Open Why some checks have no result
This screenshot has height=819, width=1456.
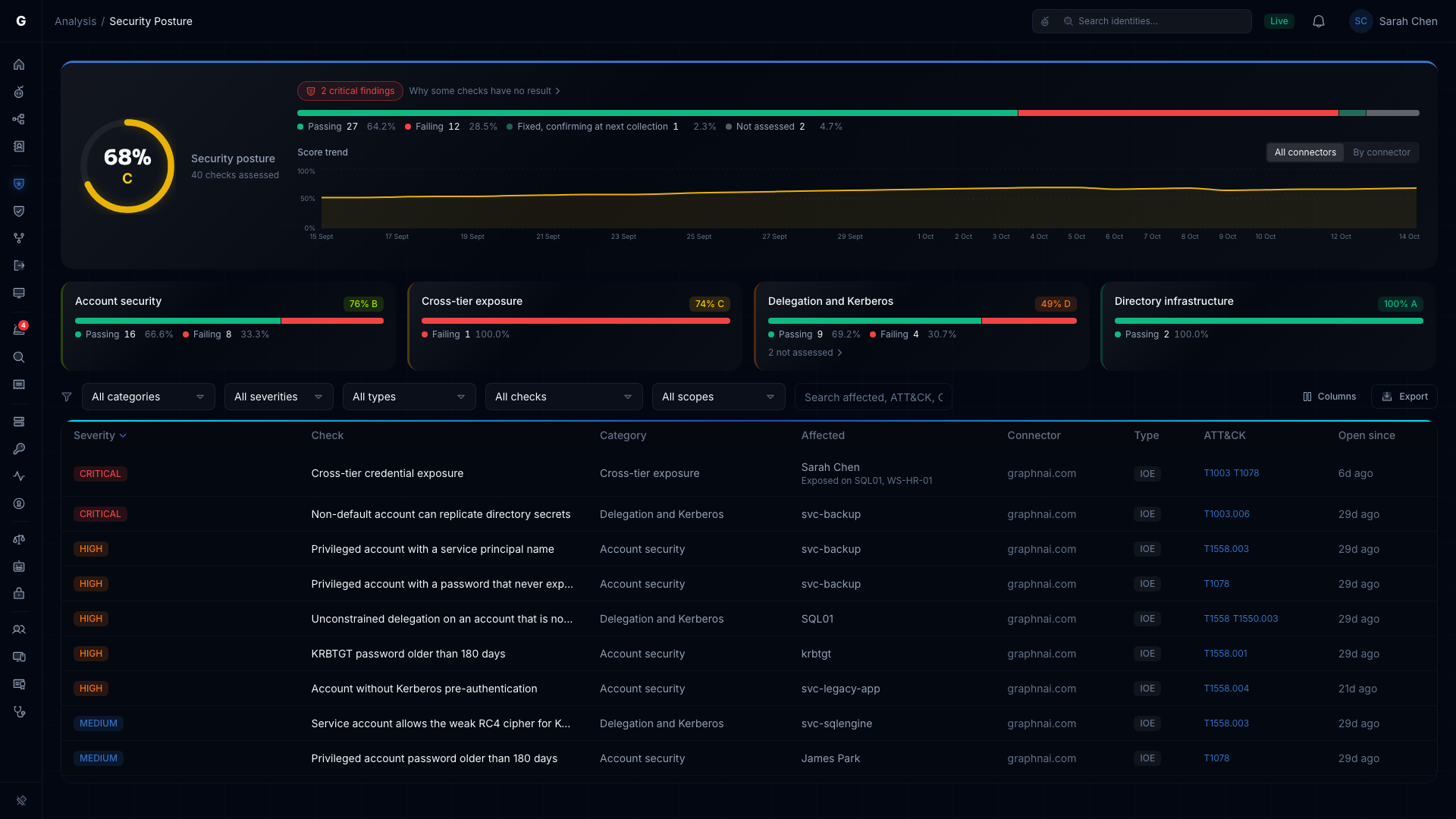click(485, 91)
